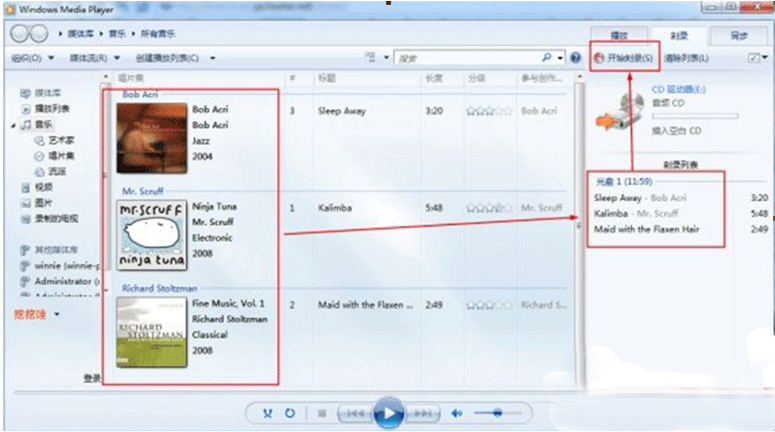Open 流派 under music

[x=57, y=172]
